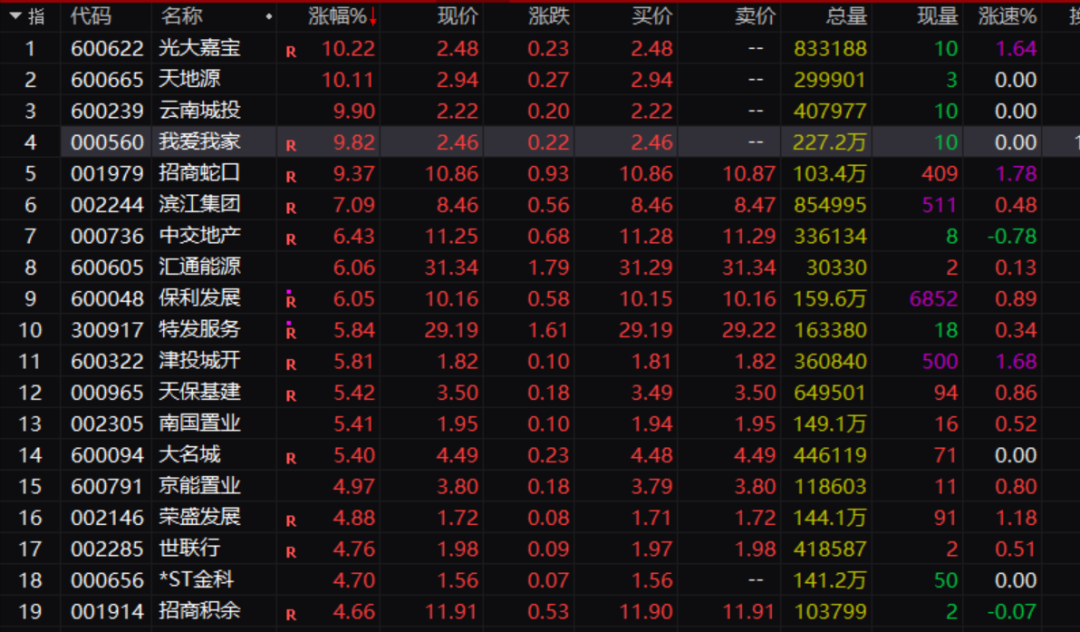Image resolution: width=1080 pixels, height=632 pixels.
Task: Sort by 买价 column header
Action: (652, 16)
